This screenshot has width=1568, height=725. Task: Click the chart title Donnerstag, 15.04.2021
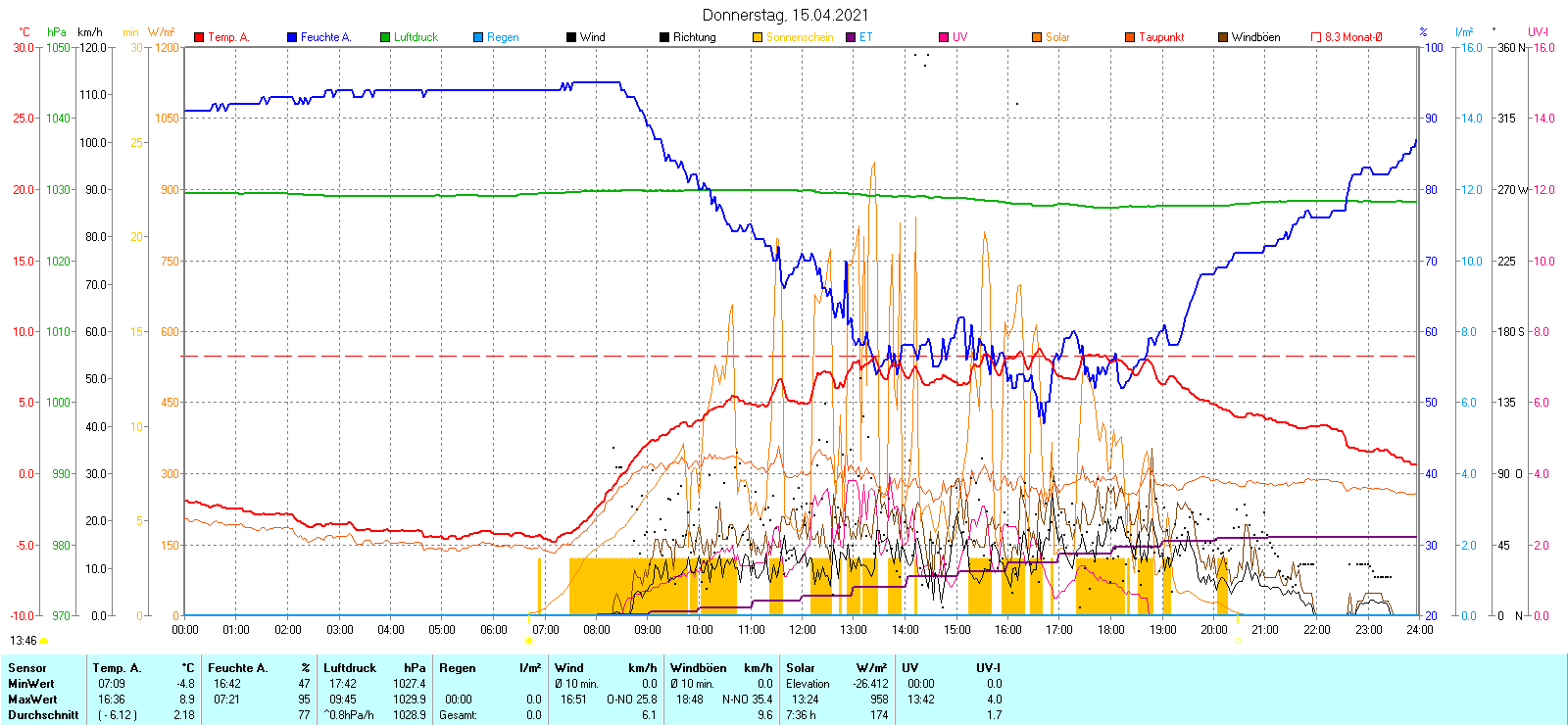coord(785,15)
